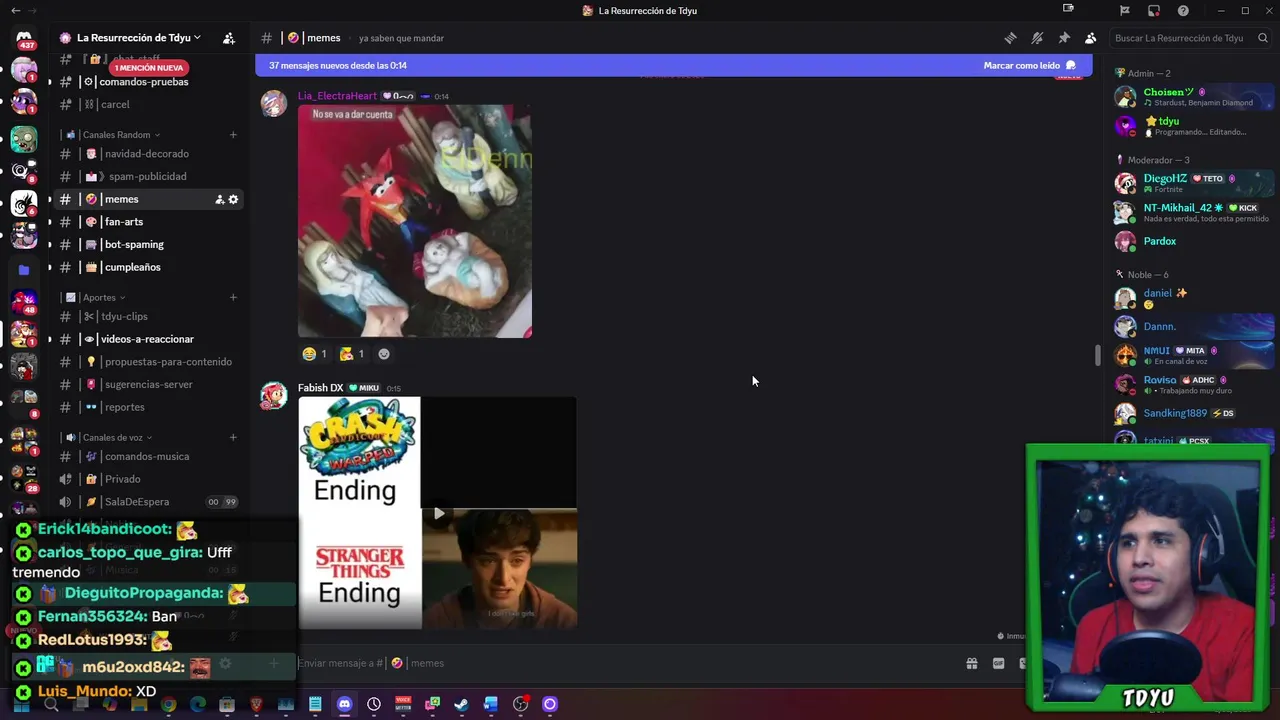This screenshot has width=1280, height=720.
Task: Click the pop-out window icon in the title bar
Action: [1068, 9]
